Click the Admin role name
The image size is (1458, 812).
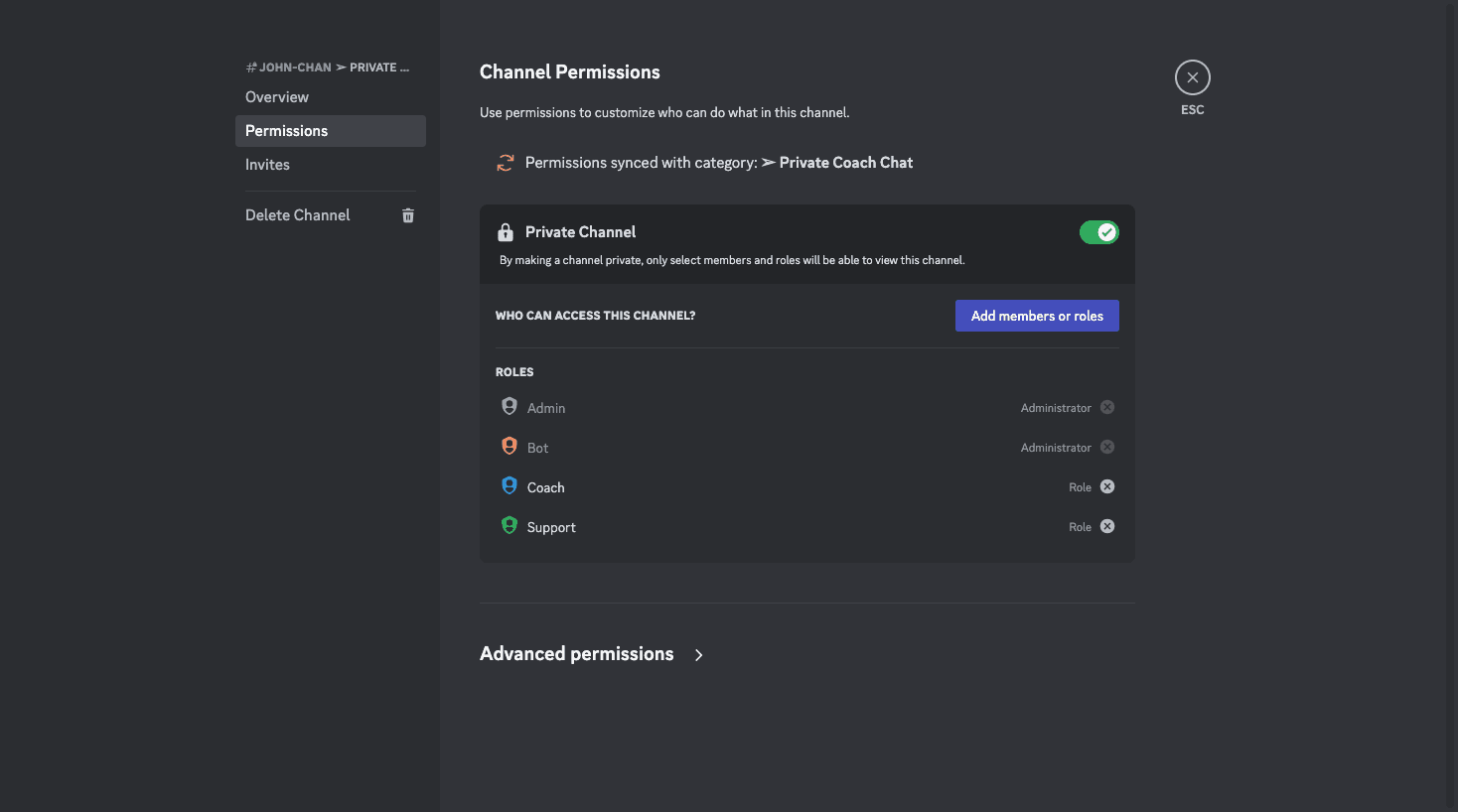(x=546, y=408)
